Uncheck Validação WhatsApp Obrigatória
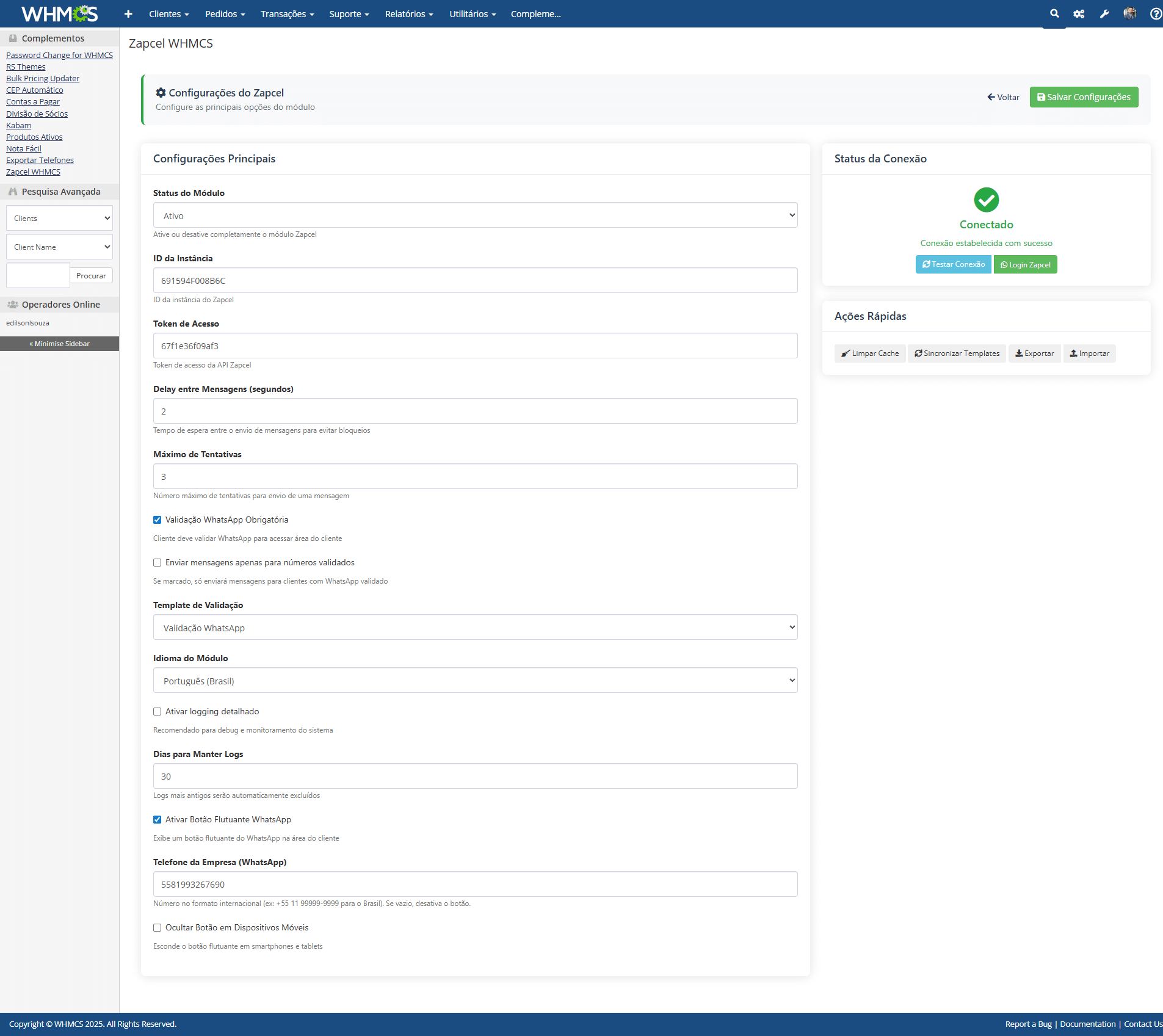Image resolution: width=1163 pixels, height=1036 pixels. point(158,520)
